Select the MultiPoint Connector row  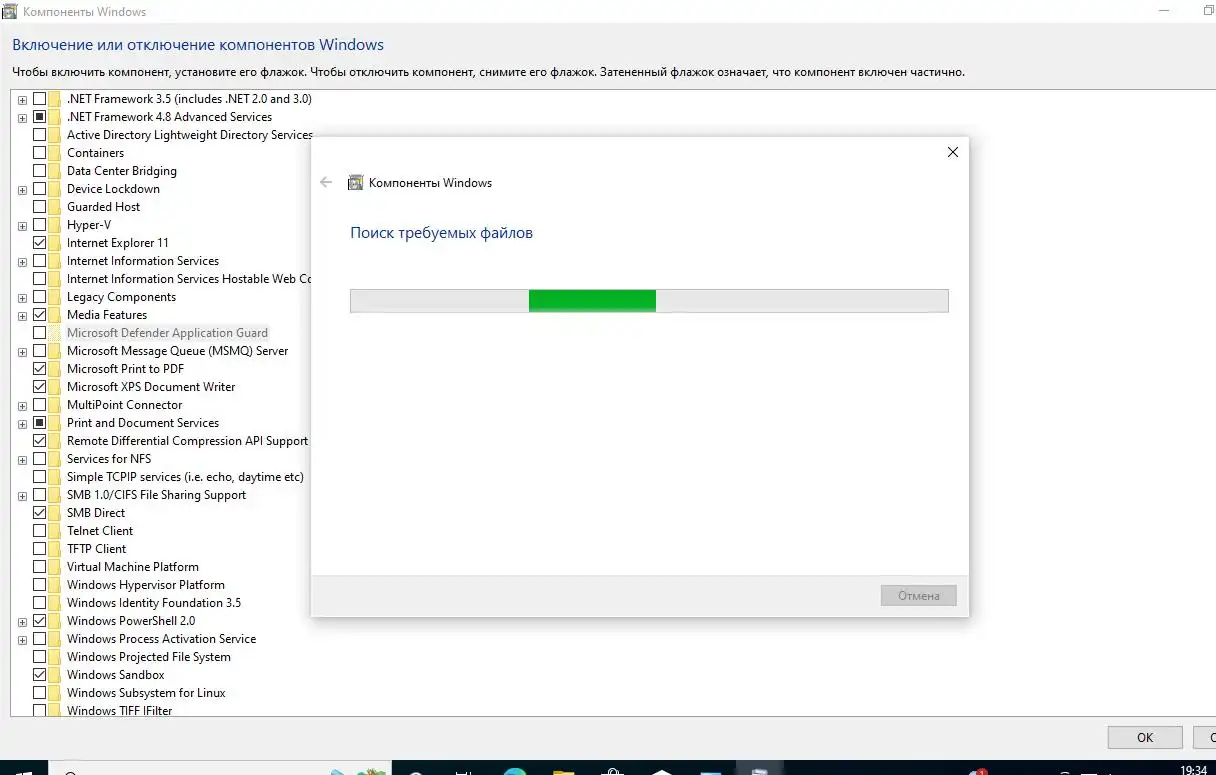(x=124, y=405)
